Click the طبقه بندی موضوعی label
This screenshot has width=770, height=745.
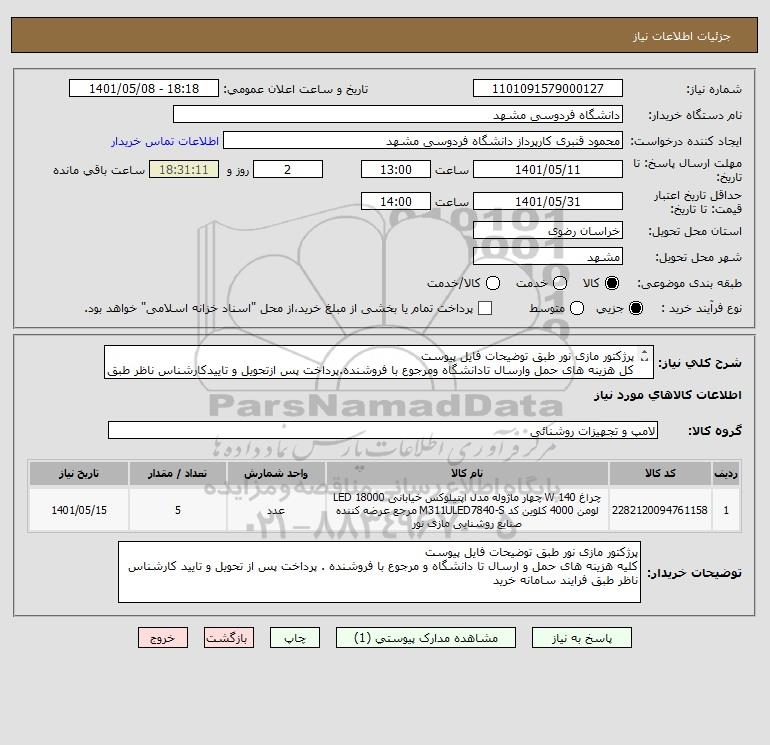tap(689, 284)
